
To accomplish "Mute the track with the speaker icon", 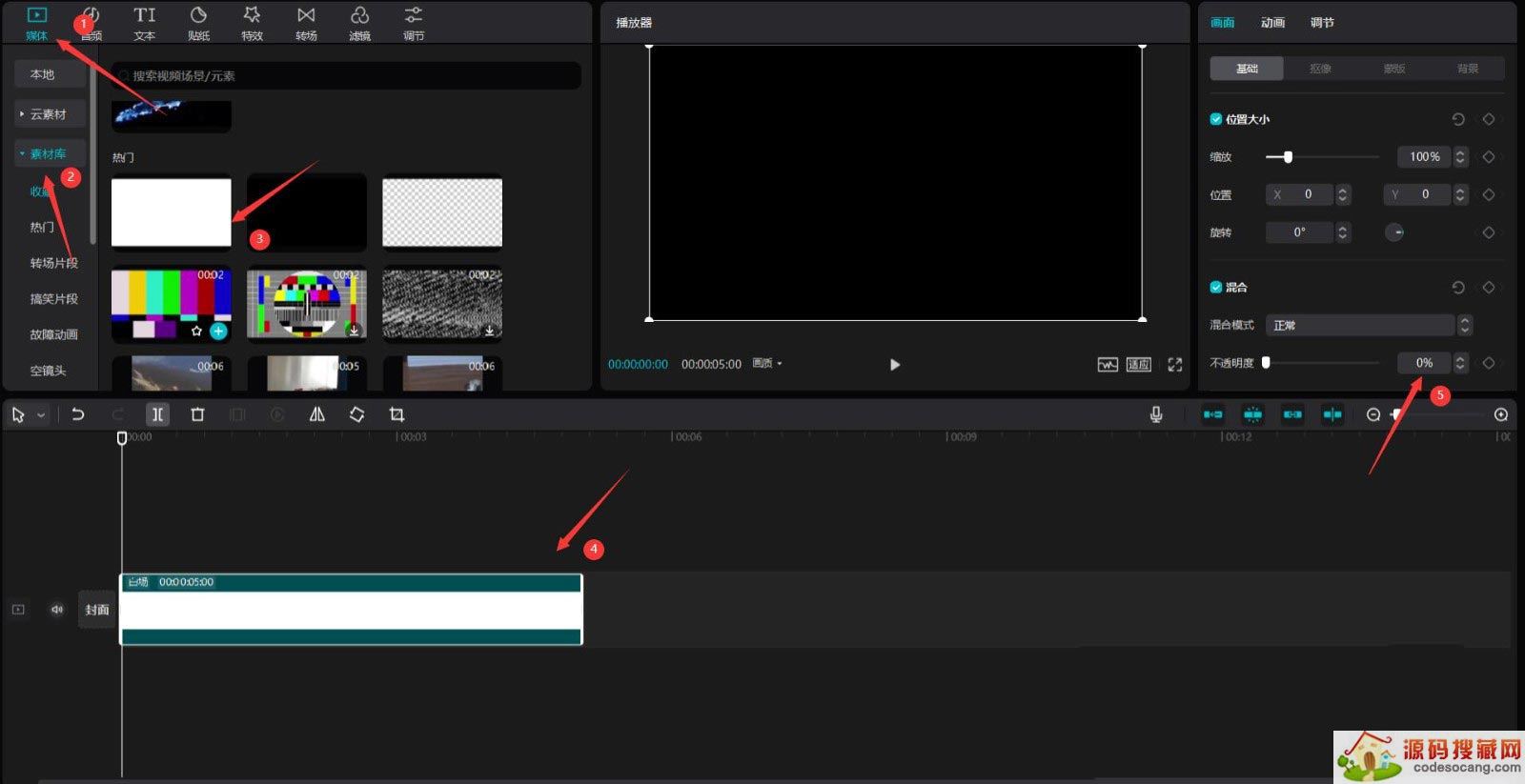I will (x=57, y=610).
